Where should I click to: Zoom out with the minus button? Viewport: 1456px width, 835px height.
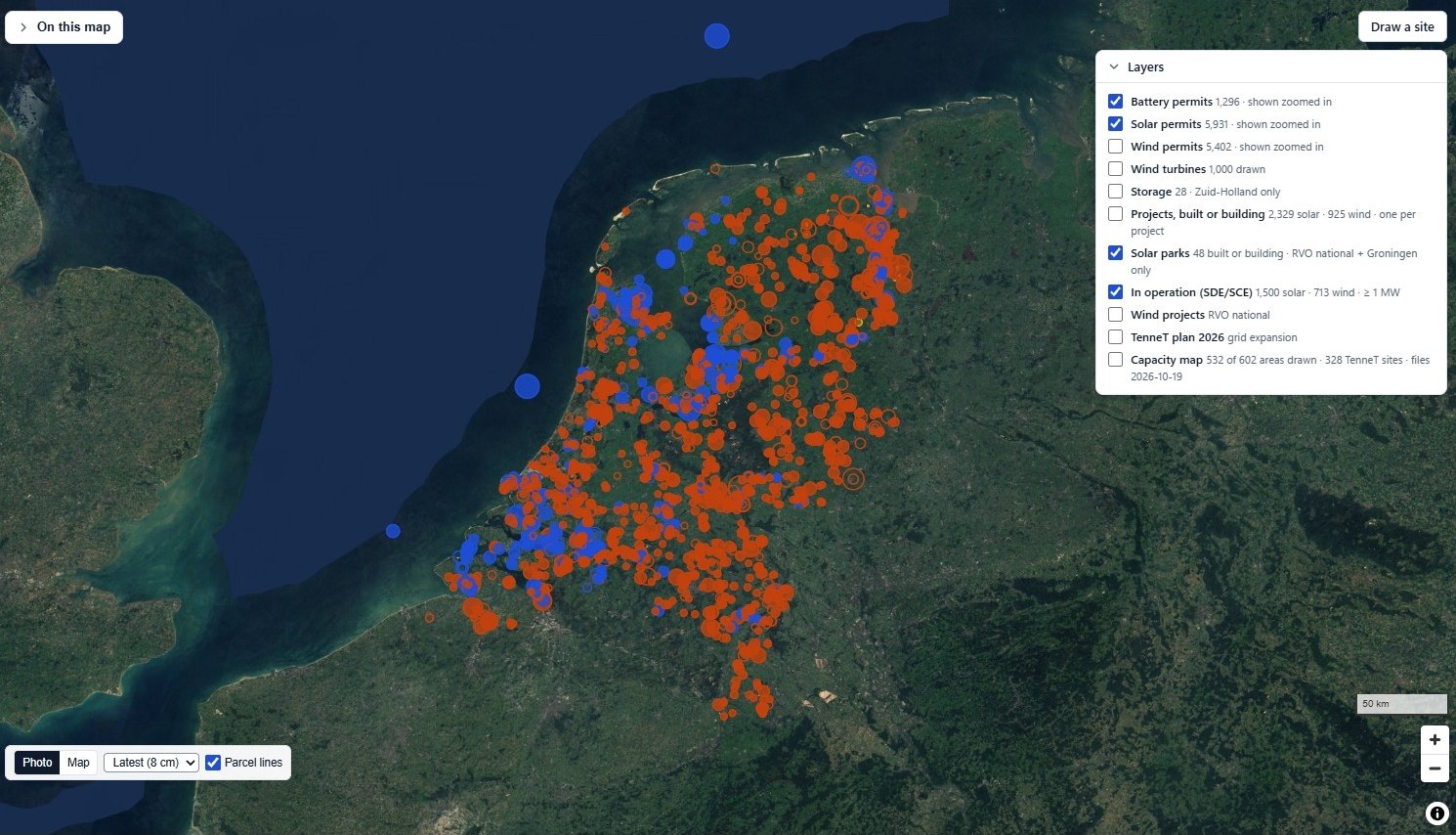click(x=1435, y=769)
